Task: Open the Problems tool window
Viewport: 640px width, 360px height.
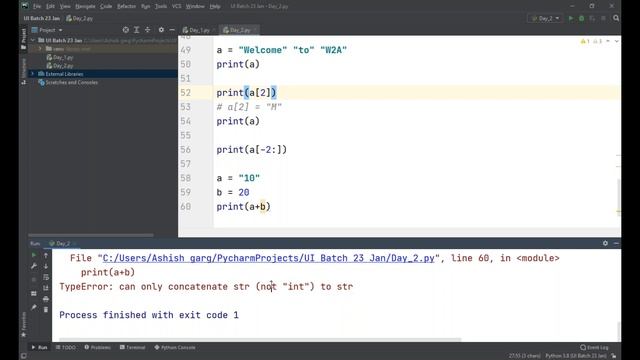Action: click(x=98, y=347)
